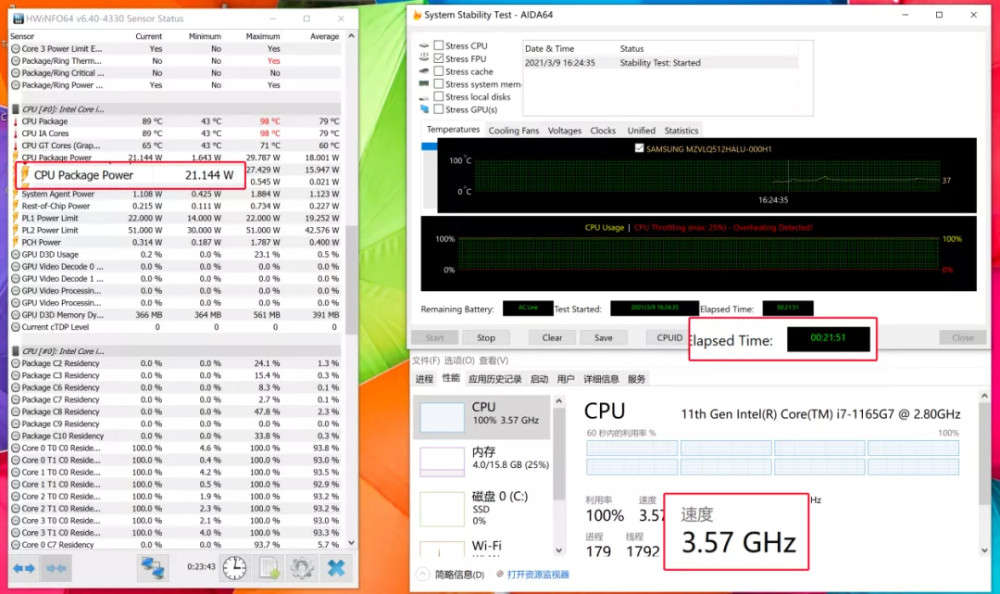Click the cache chip icon beside Stress cache
This screenshot has width=1000, height=594.
424,71
